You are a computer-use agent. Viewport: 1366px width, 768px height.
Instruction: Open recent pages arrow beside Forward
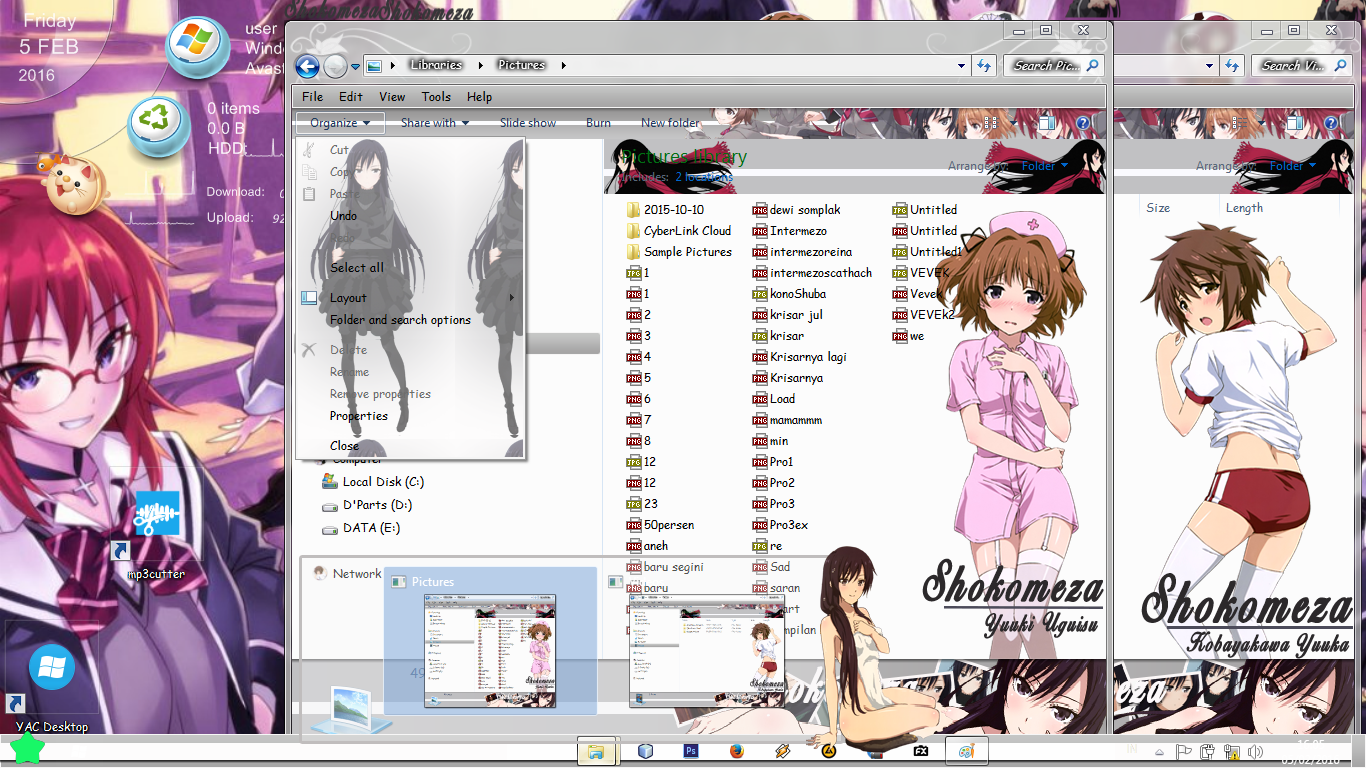pos(355,67)
